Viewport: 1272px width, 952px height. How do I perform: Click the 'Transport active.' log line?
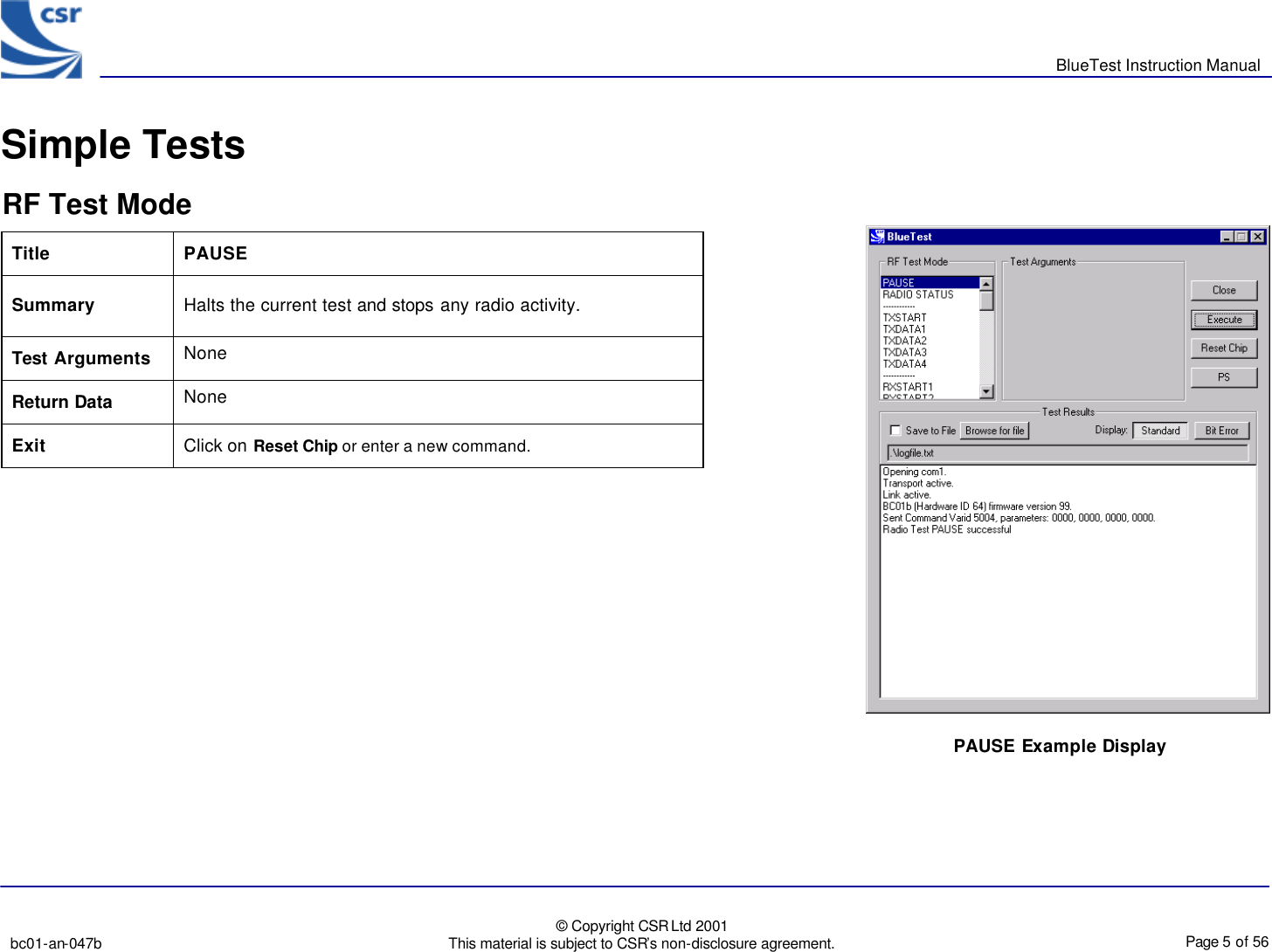point(917,483)
